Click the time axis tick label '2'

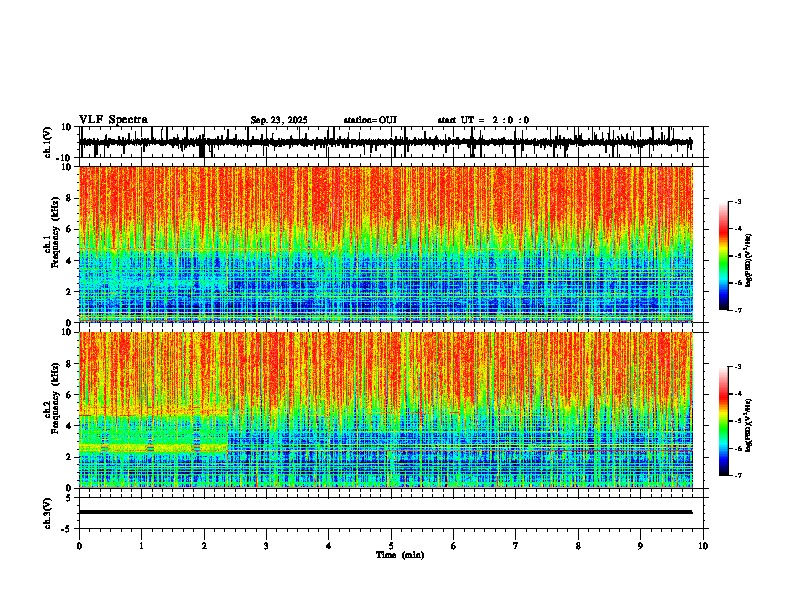204,546
